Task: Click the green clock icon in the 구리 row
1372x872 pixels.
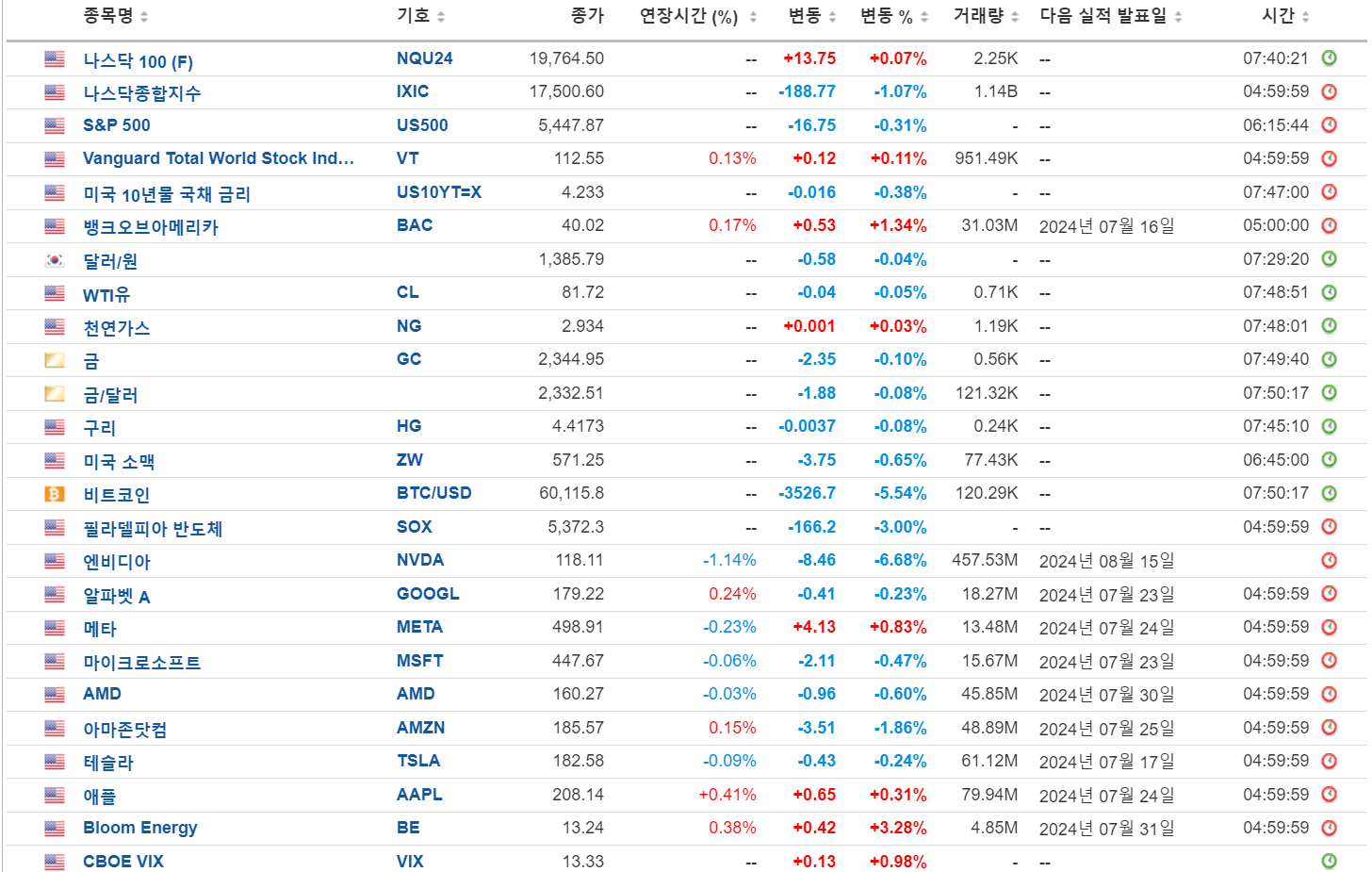Action: pyautogui.click(x=1329, y=427)
